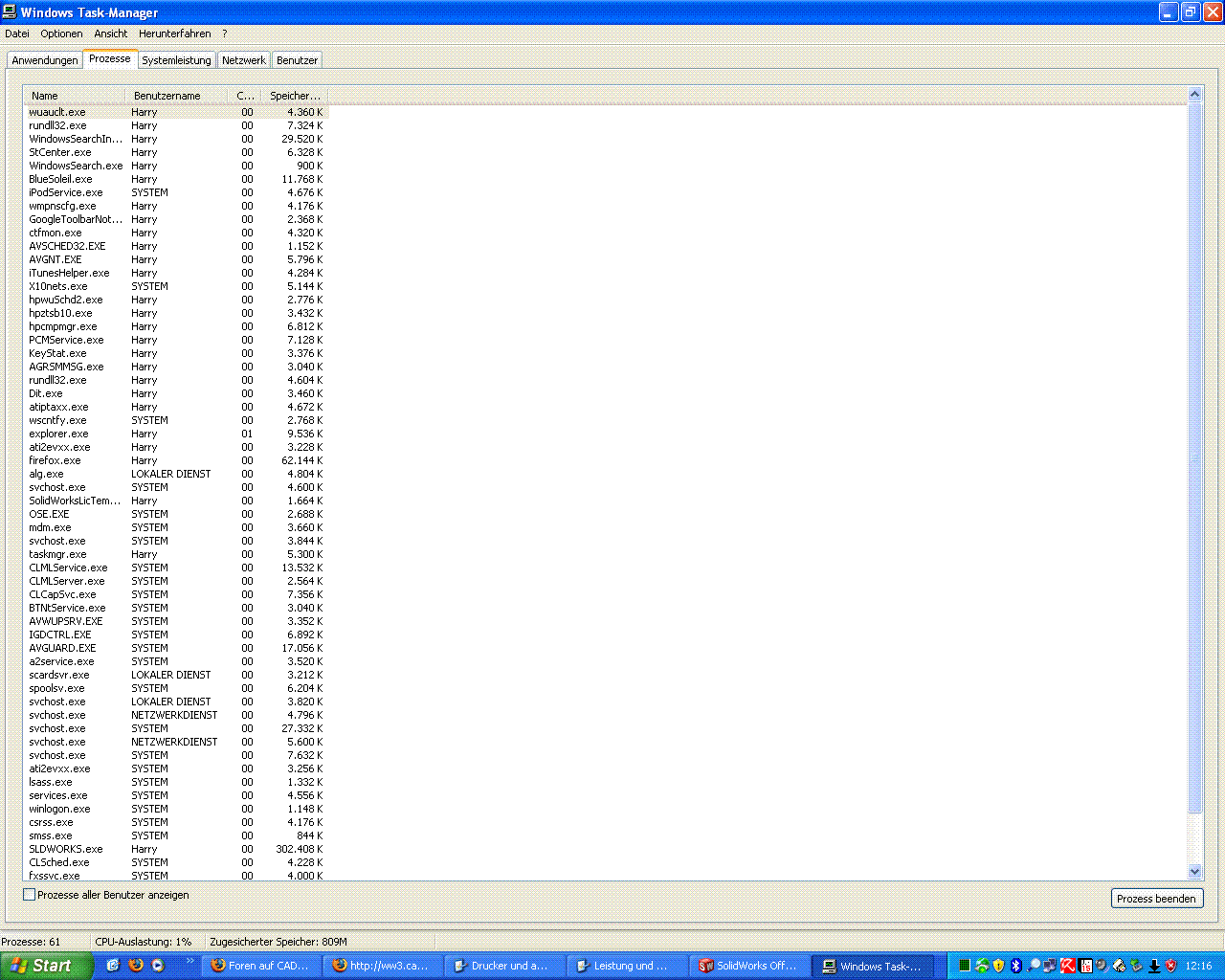
Task: Select WindowsSearch.exe process row
Action: point(176,166)
